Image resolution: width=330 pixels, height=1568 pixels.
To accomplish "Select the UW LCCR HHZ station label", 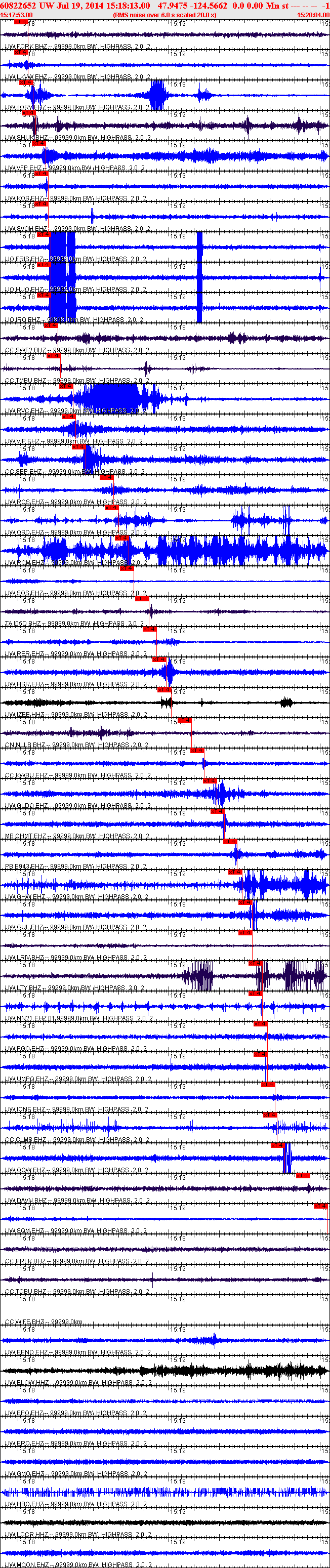I will (78, 1536).
